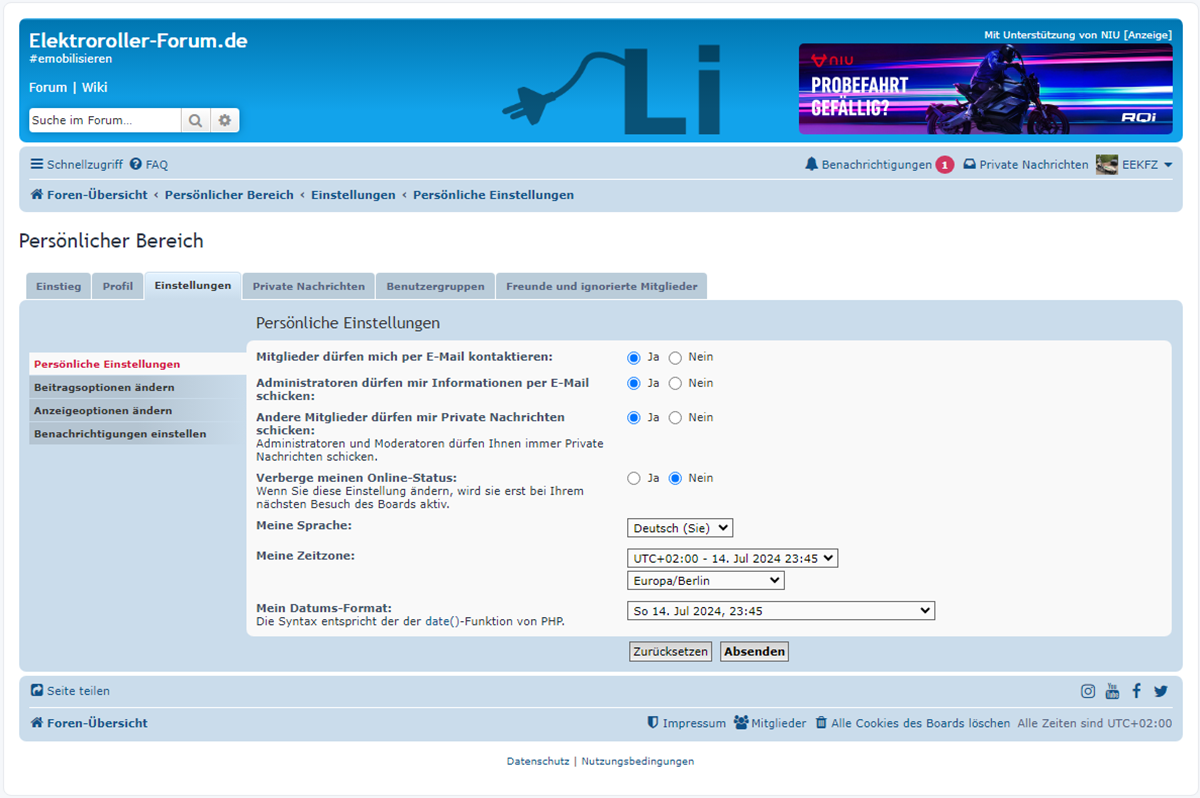Click the forum search input field
This screenshot has height=798, width=1200.
coord(104,120)
